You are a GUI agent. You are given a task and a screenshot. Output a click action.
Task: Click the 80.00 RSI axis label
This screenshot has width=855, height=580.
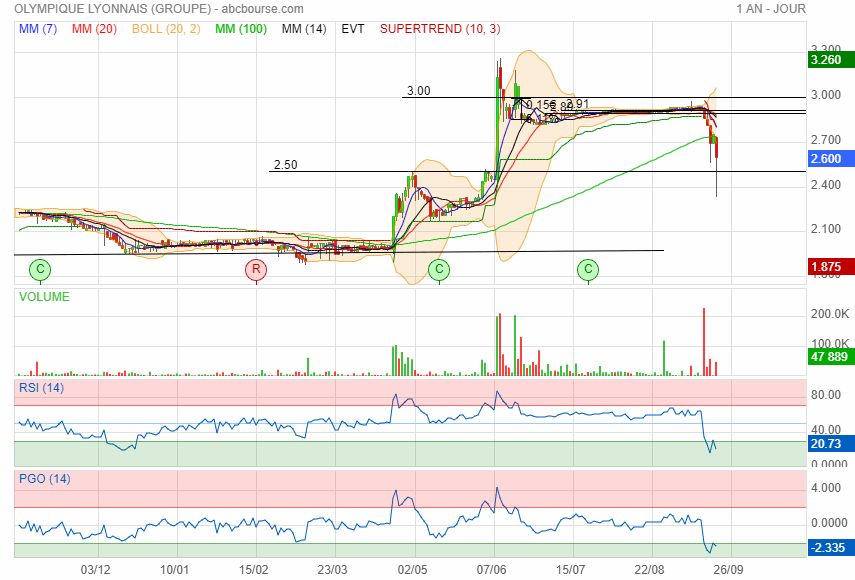826,395
